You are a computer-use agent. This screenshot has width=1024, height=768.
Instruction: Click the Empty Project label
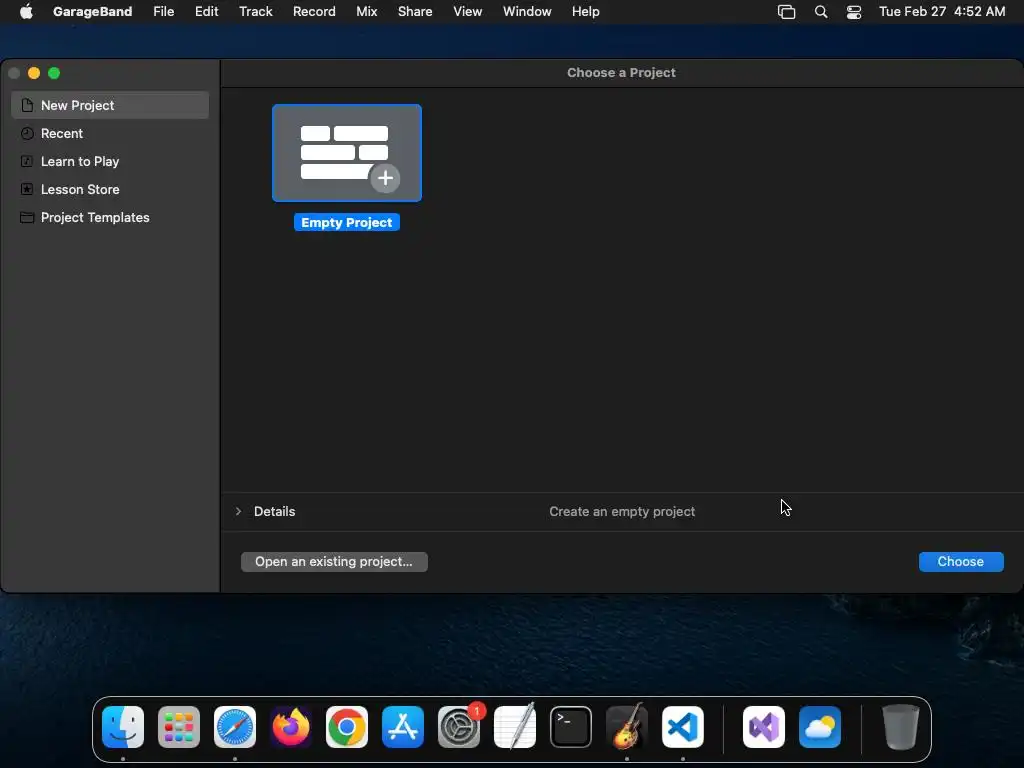347,223
